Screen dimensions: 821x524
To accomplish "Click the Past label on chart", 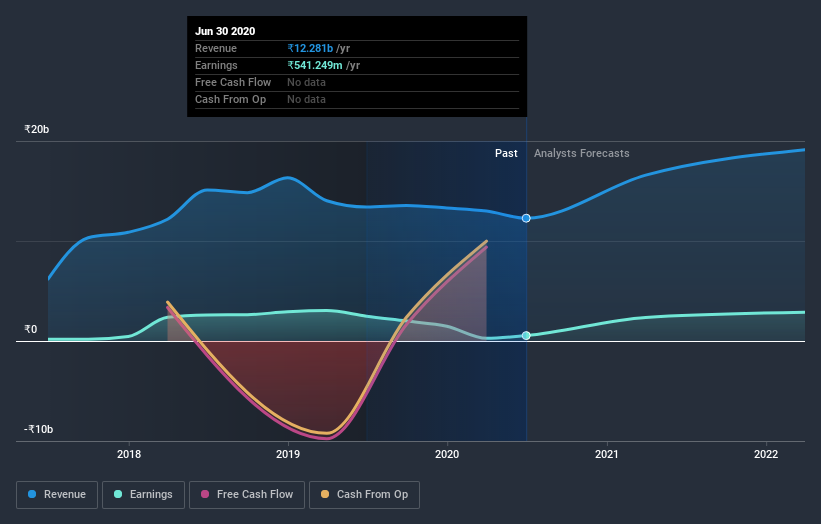I will pos(506,153).
